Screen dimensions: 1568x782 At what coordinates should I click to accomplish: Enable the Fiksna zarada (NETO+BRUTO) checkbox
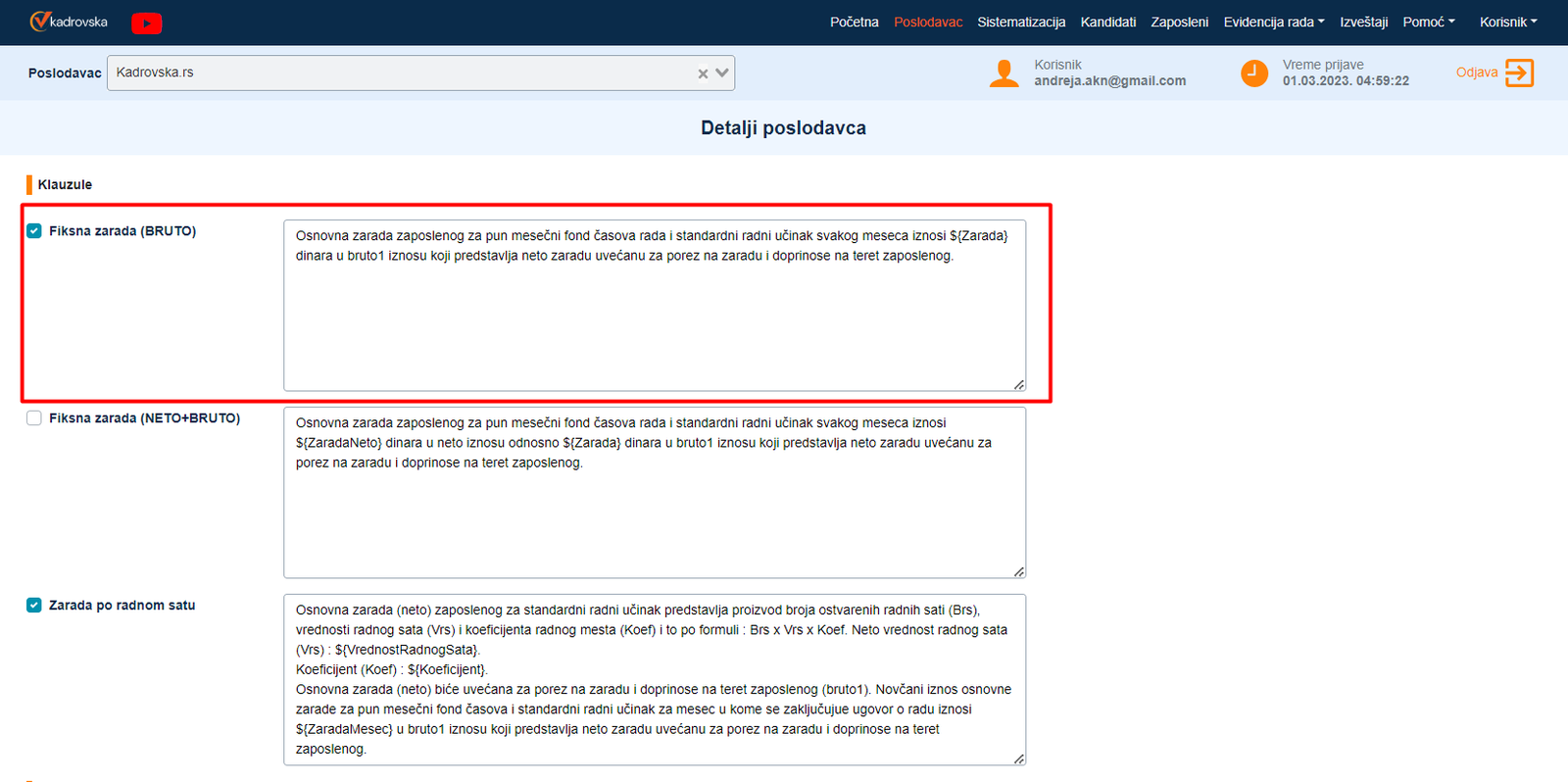click(34, 418)
